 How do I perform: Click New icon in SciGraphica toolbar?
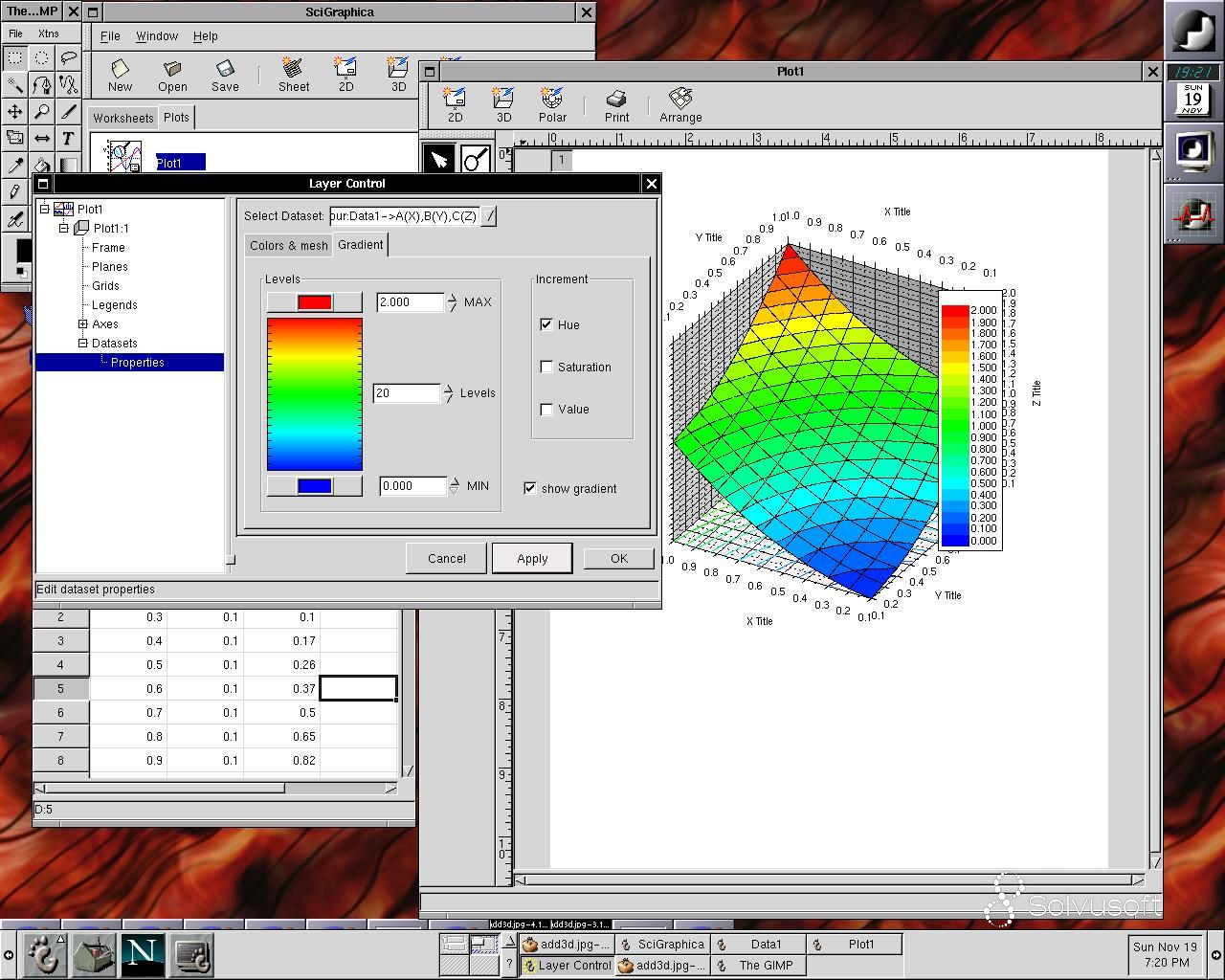tap(120, 75)
